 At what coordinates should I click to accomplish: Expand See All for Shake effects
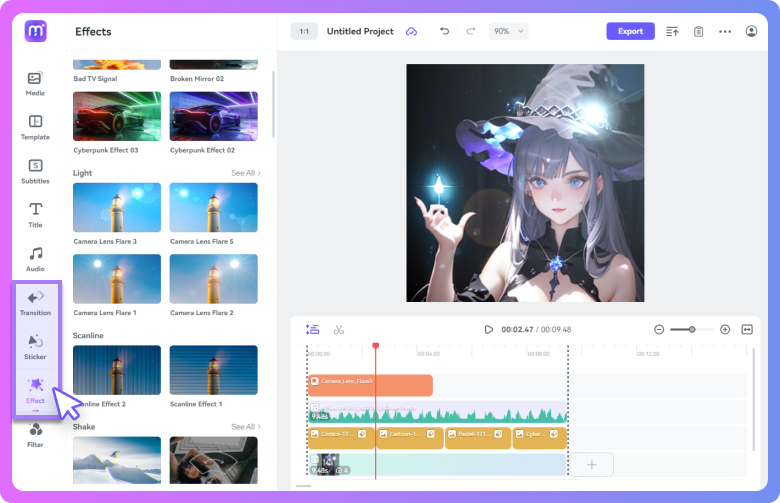click(x=246, y=427)
